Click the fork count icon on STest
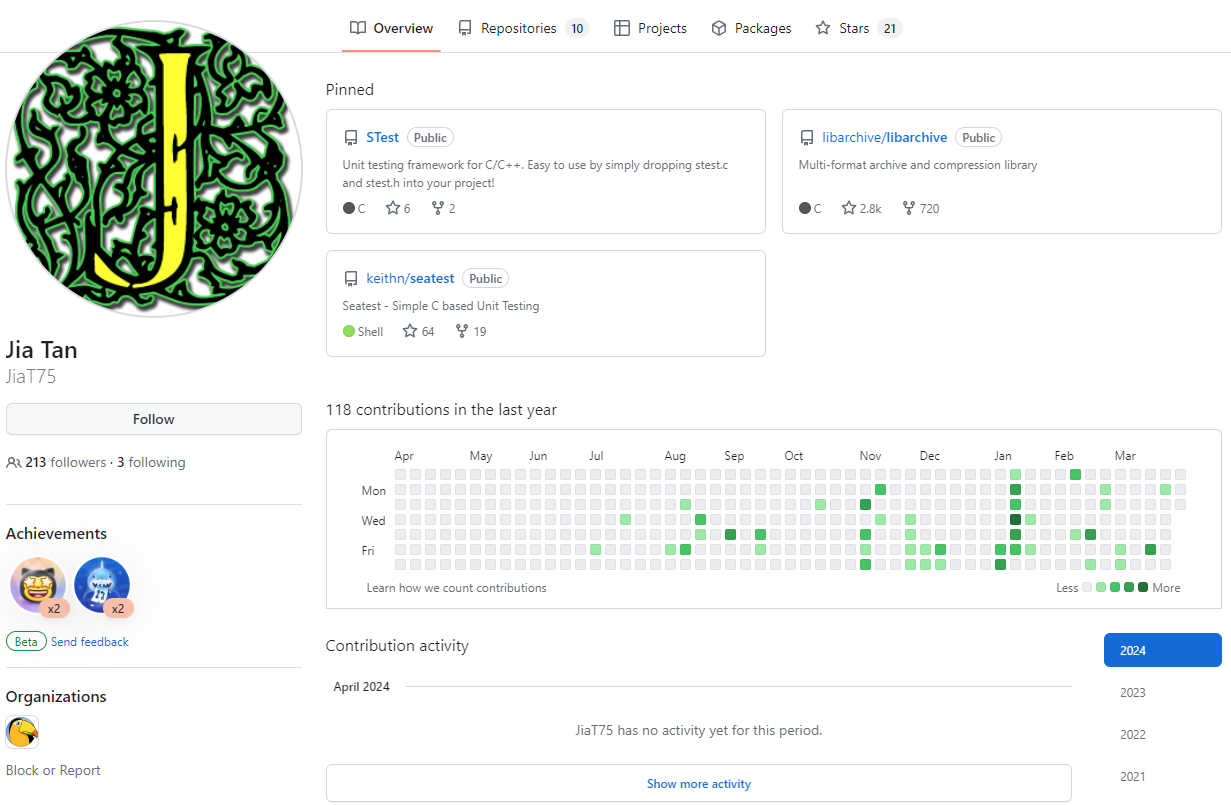Image resolution: width=1231 pixels, height=805 pixels. pyautogui.click(x=438, y=208)
